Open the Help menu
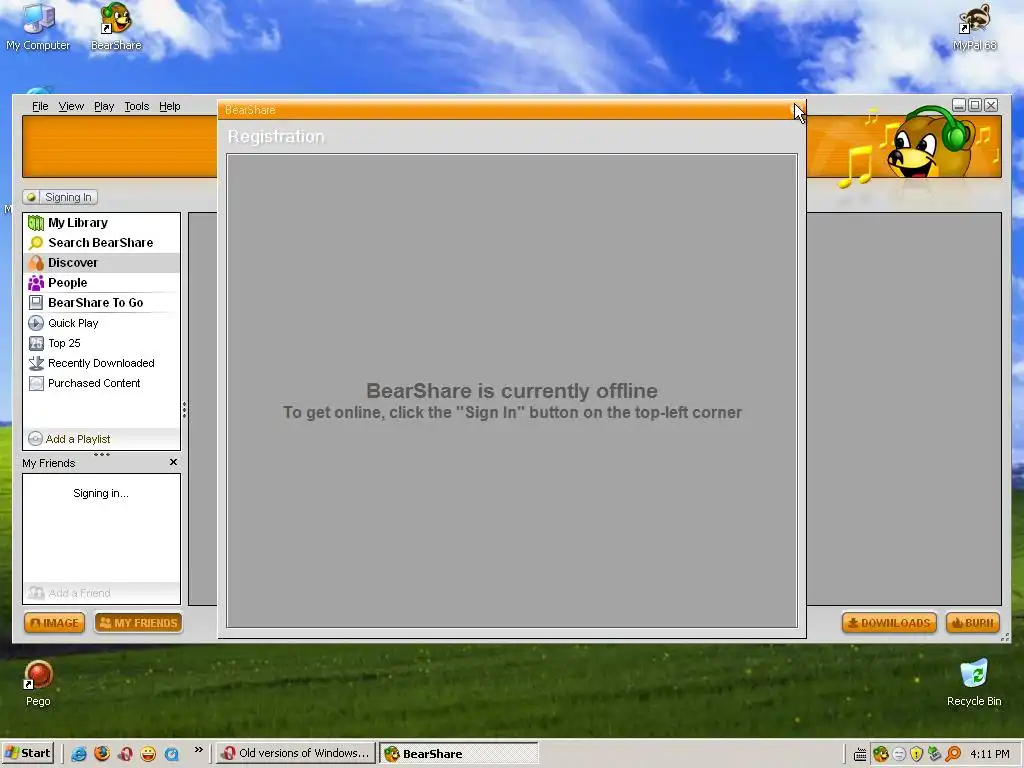Image resolution: width=1024 pixels, height=768 pixels. 169,106
